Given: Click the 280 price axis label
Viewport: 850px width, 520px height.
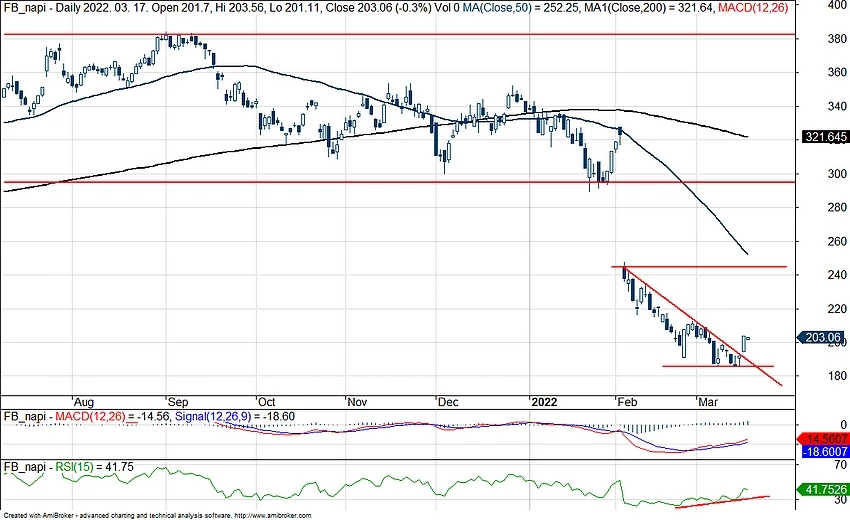Looking at the screenshot, I should point(837,207).
